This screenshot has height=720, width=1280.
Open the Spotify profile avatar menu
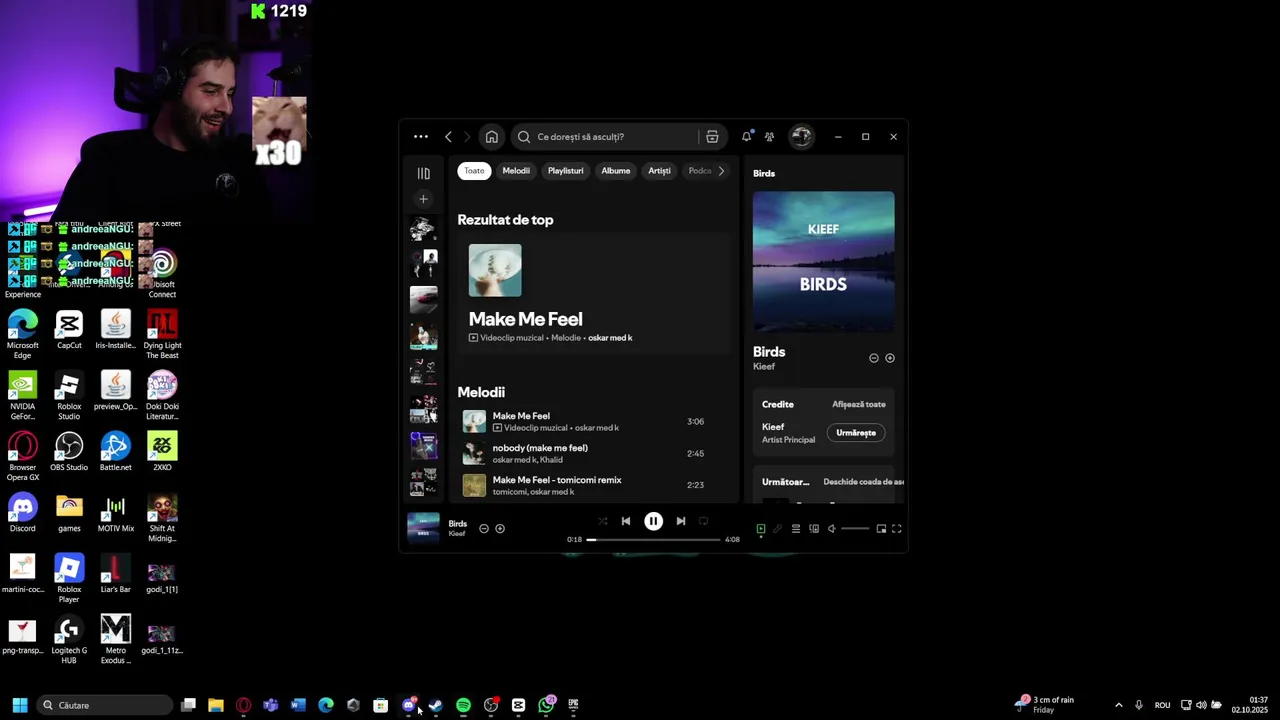(801, 137)
